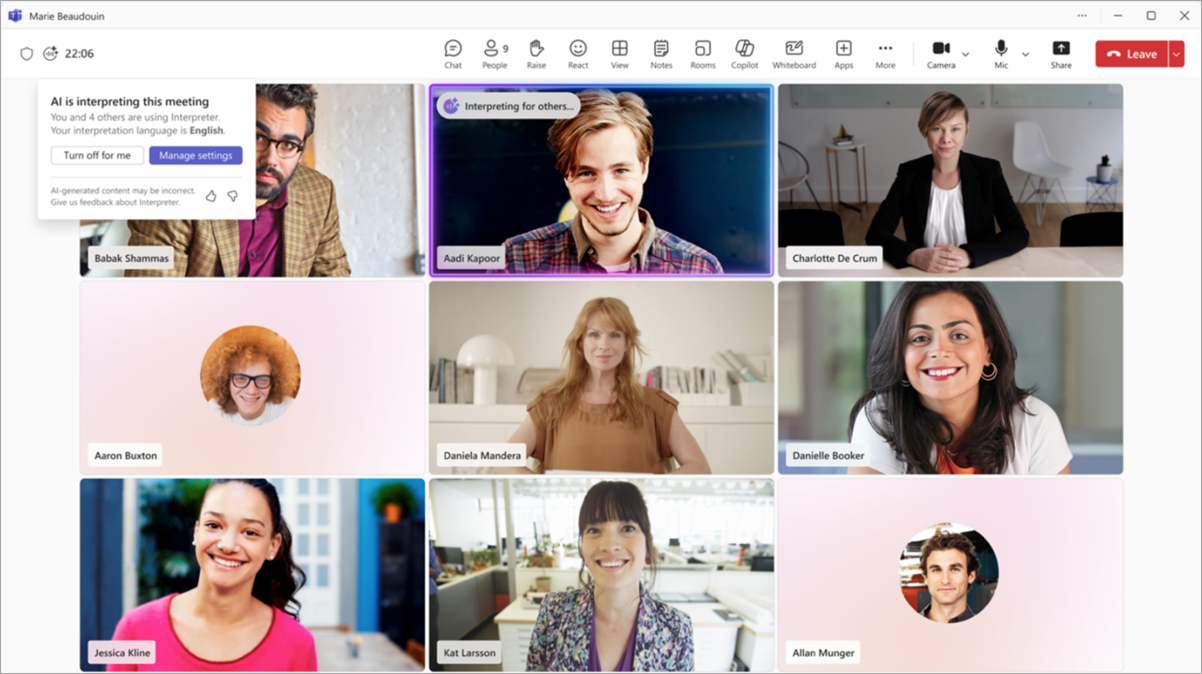Turn off your Camera

[939, 53]
